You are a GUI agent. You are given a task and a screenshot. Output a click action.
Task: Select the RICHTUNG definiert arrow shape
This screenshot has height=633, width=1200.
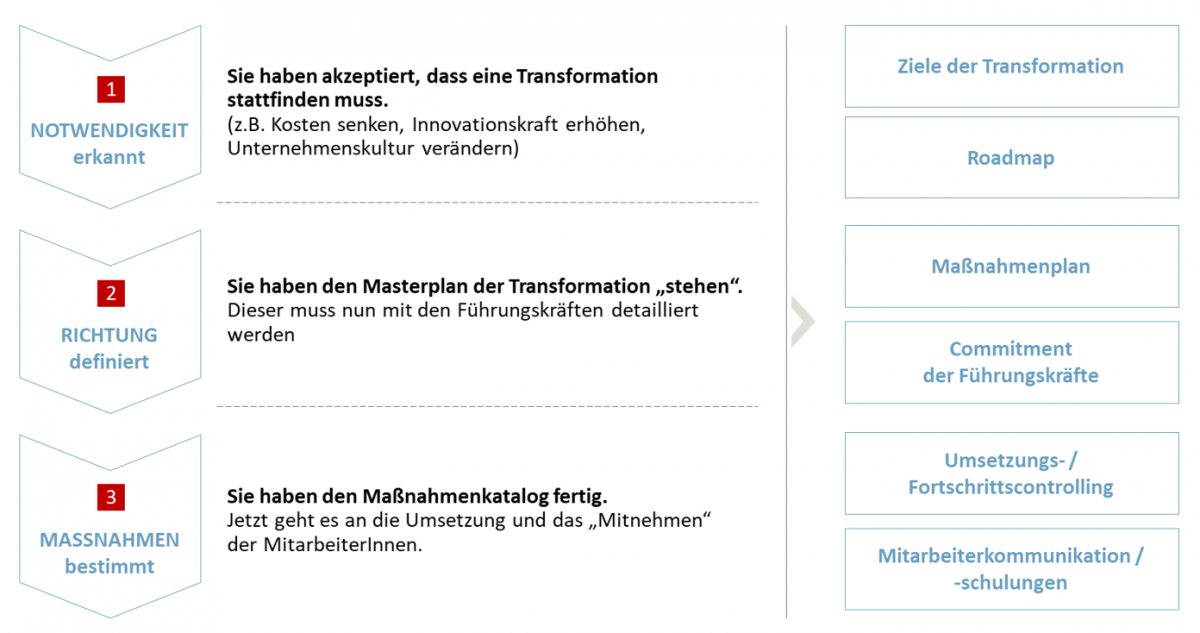(x=110, y=321)
